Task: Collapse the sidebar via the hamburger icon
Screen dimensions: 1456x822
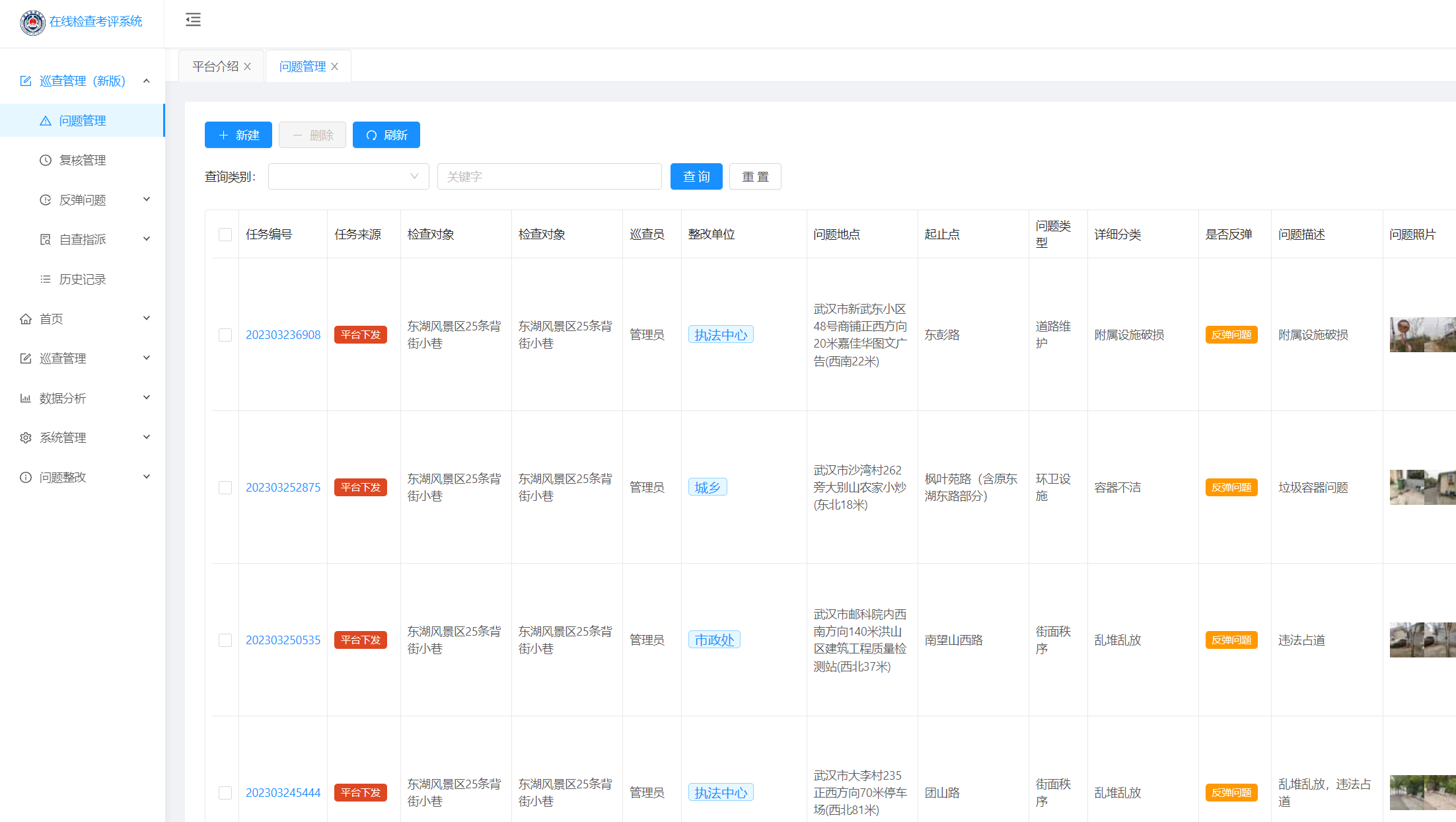Action: pyautogui.click(x=193, y=20)
